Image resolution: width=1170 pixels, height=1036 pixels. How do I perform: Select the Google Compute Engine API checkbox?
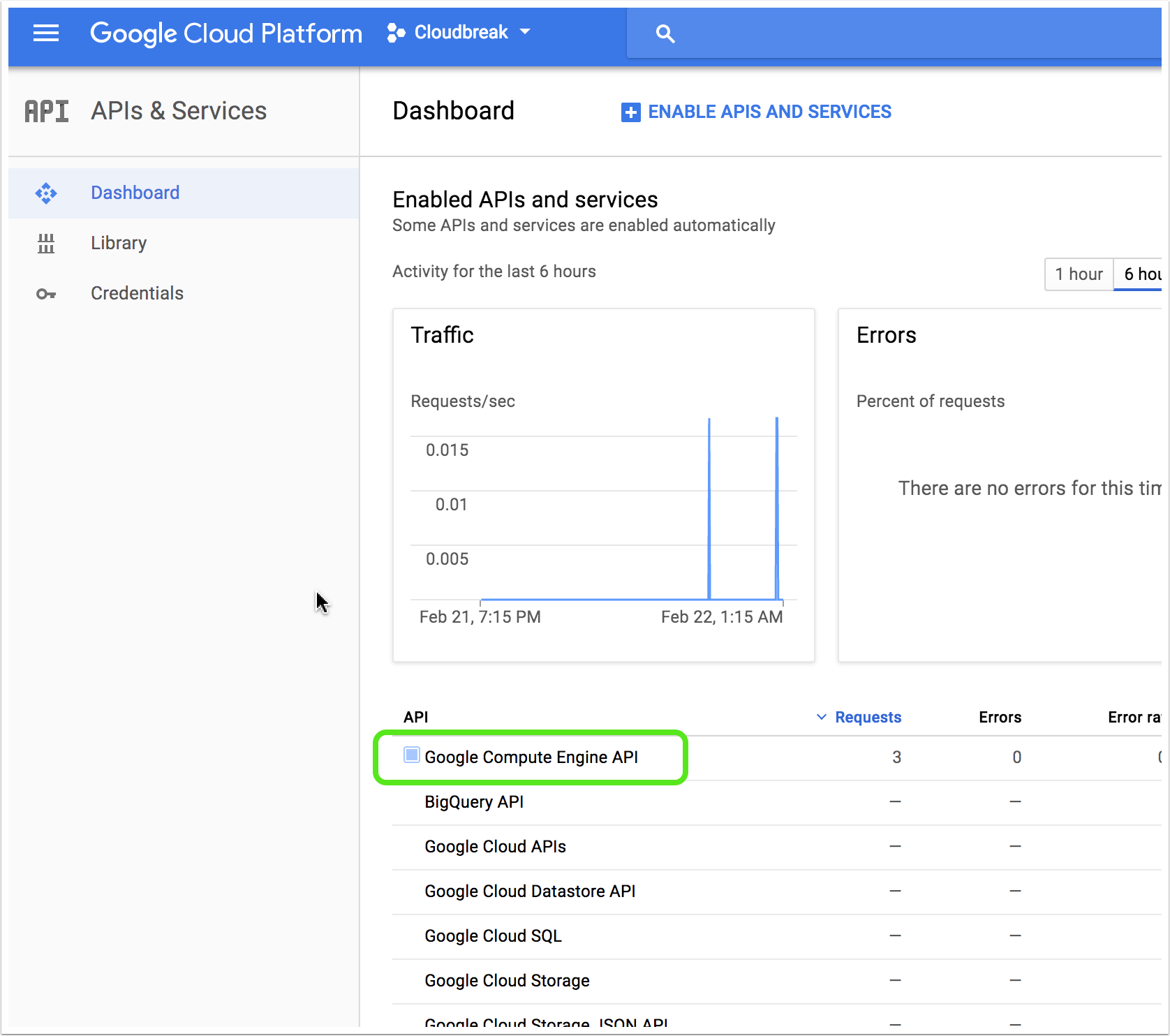(410, 755)
